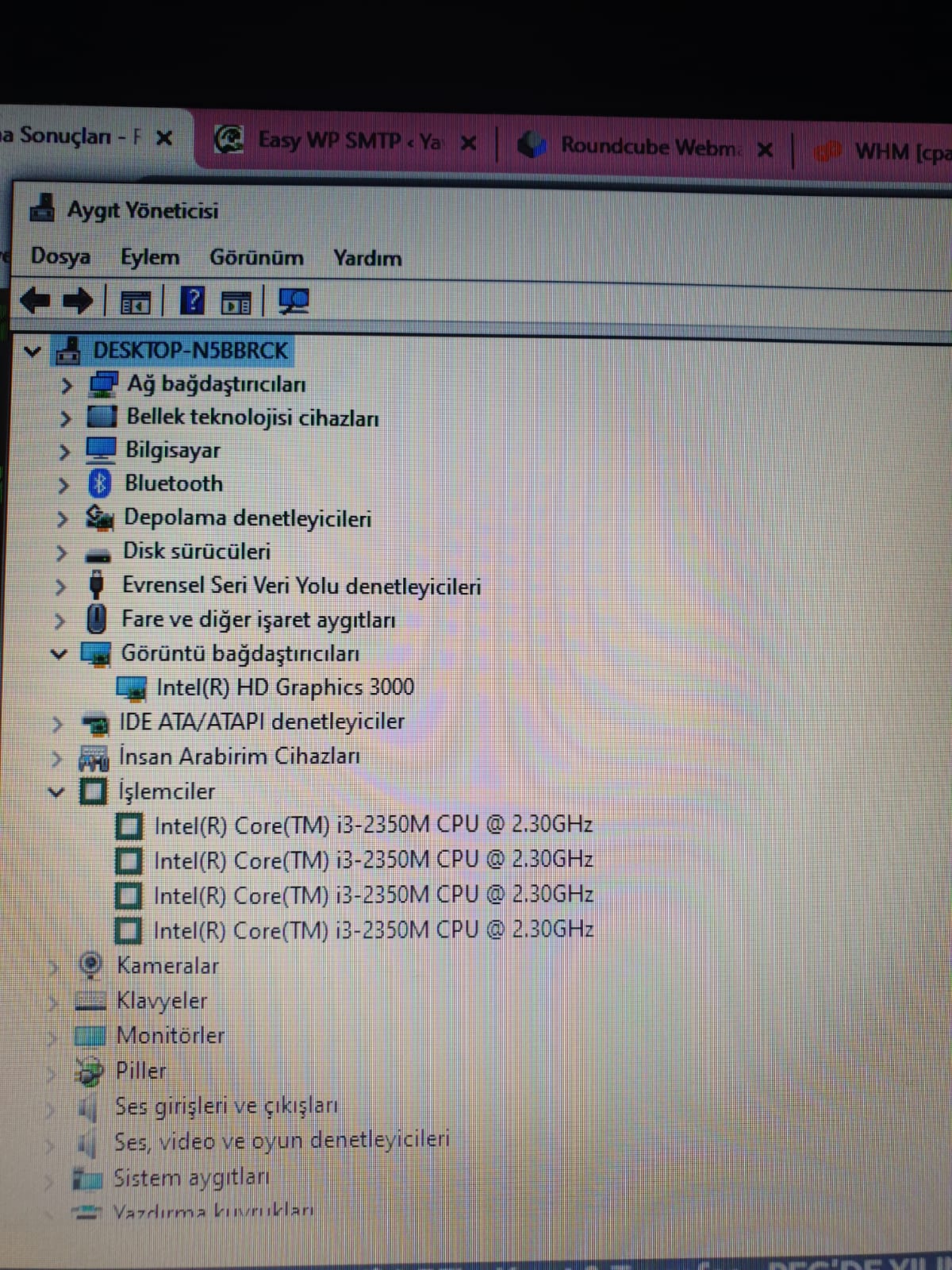Click the Klavyeler keyboard icon
This screenshot has height=1270, width=952.
(90, 1001)
